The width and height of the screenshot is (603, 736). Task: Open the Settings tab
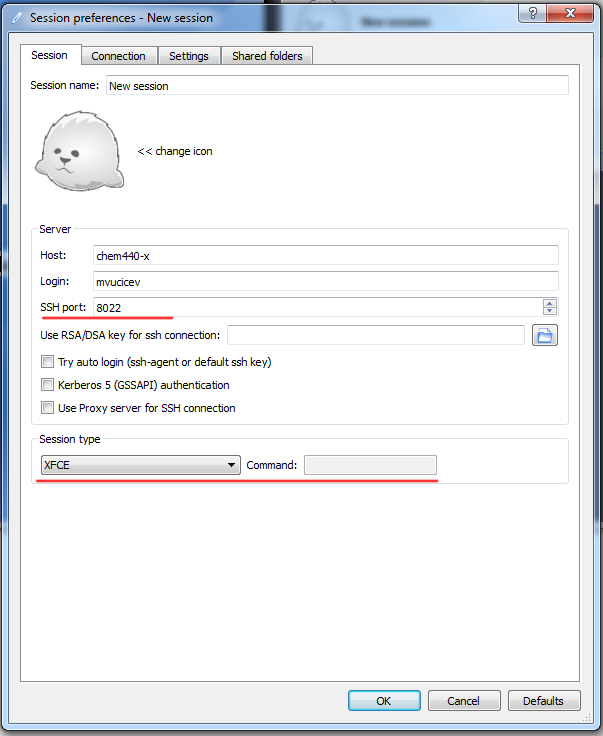188,56
